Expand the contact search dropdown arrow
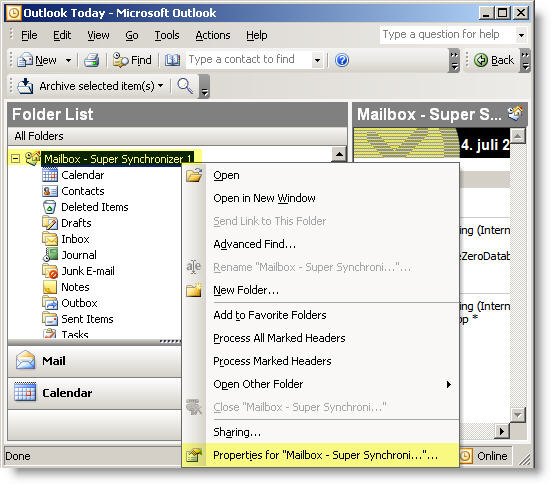This screenshot has width=551, height=484. pos(317,60)
